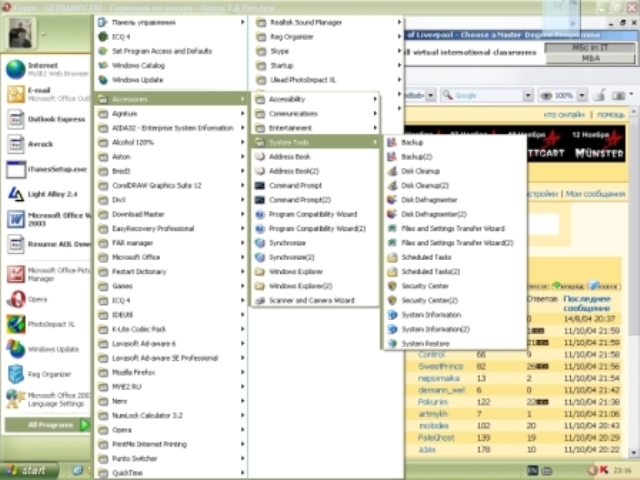
Task: Launch Windows Explorer
Action: click(315, 272)
